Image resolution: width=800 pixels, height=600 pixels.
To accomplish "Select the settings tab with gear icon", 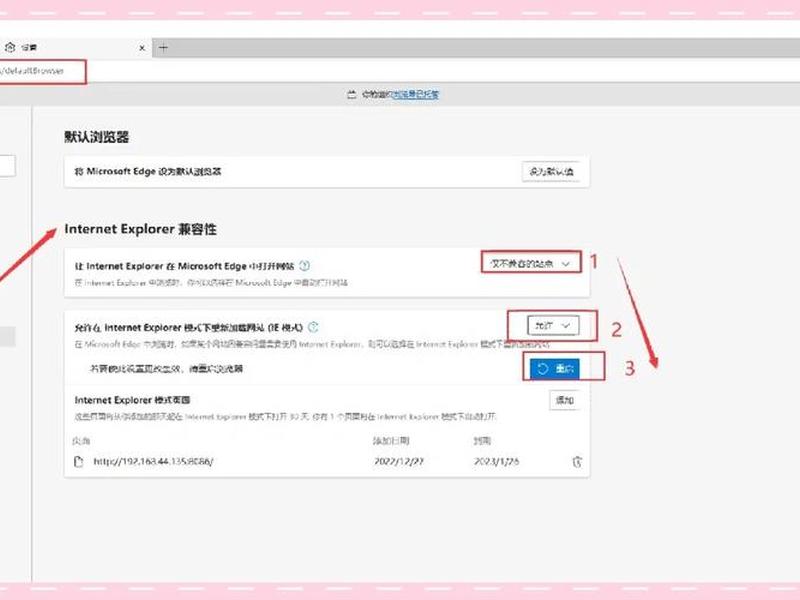I will (74, 47).
